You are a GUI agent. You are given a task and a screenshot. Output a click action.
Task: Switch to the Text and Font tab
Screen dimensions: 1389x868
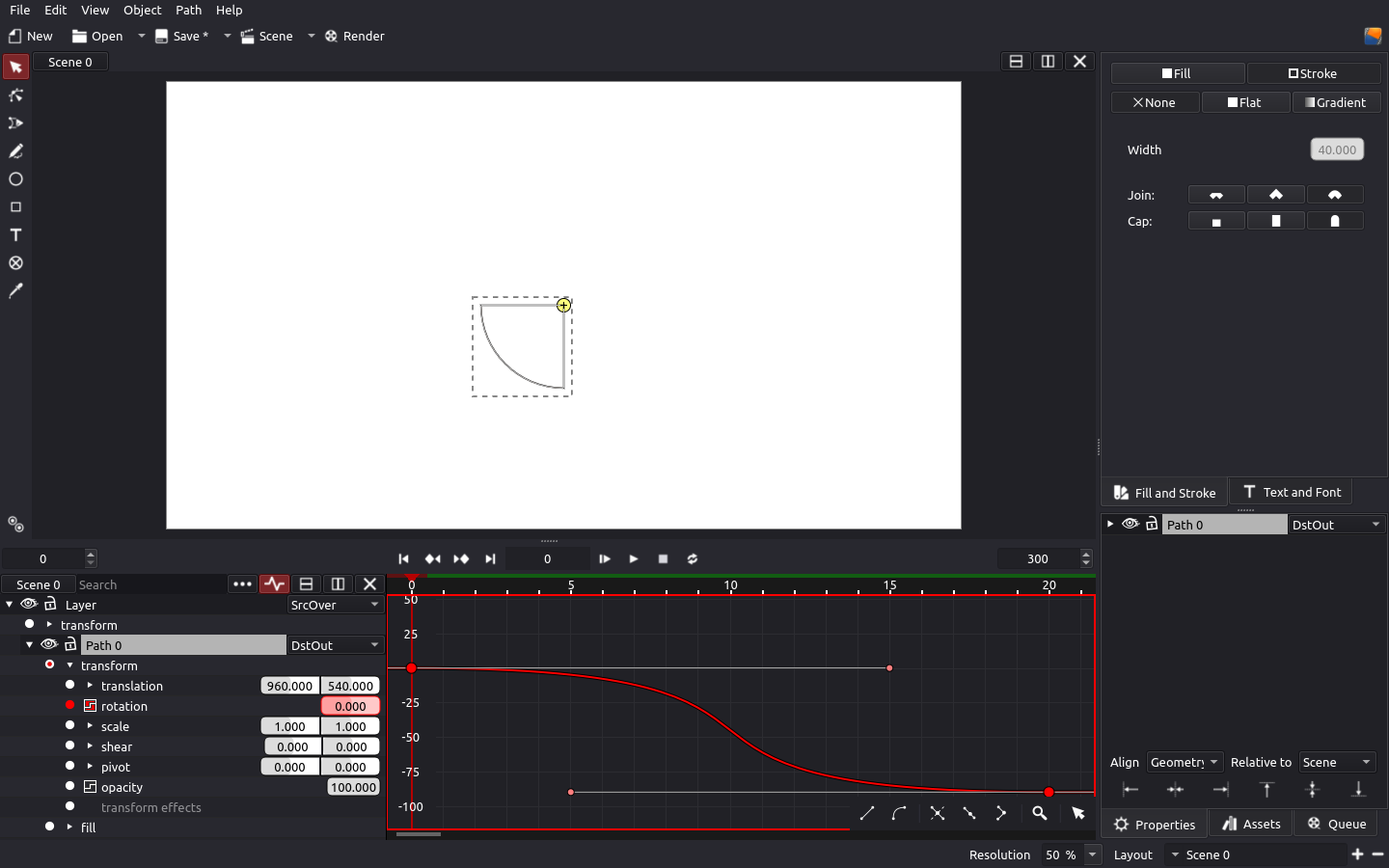(x=1292, y=493)
